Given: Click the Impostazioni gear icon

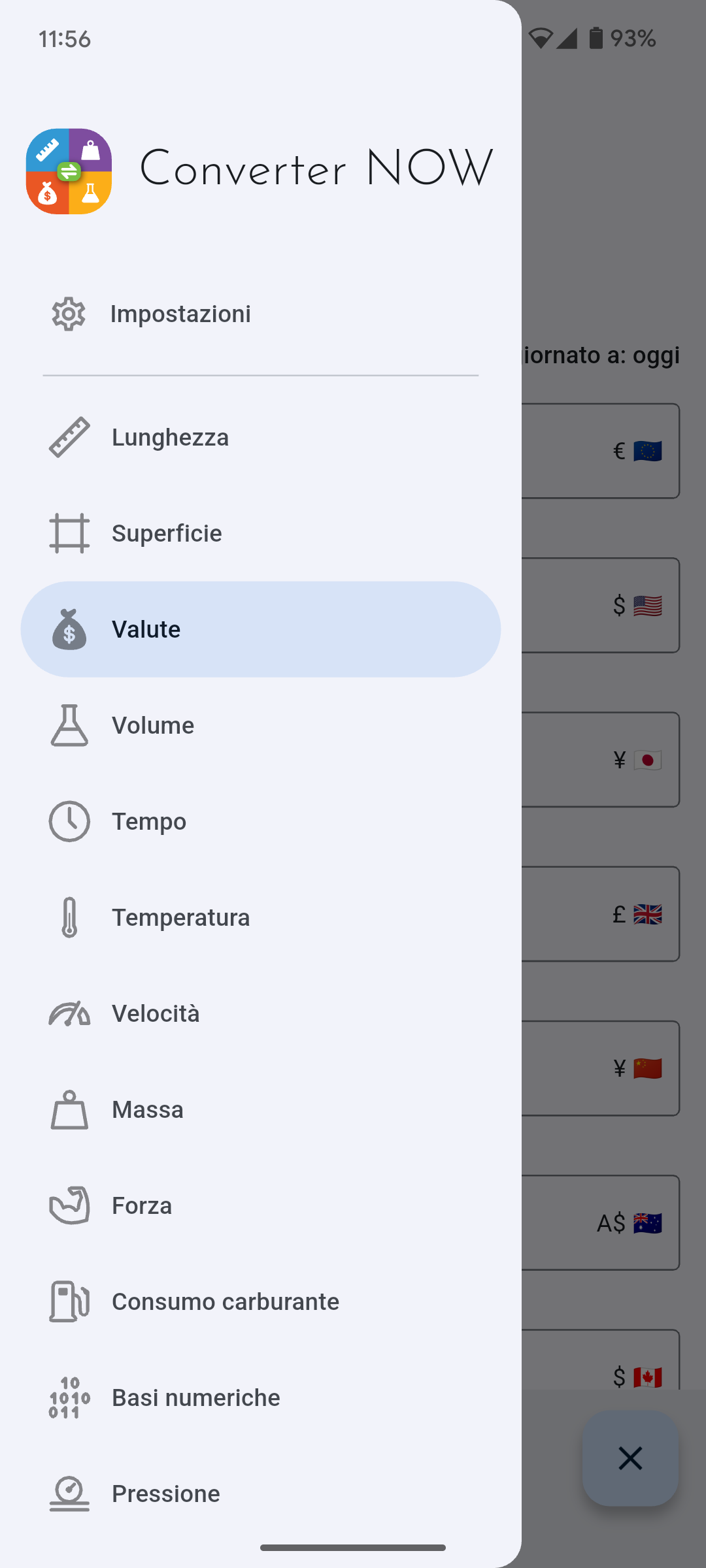Looking at the screenshot, I should [x=69, y=314].
